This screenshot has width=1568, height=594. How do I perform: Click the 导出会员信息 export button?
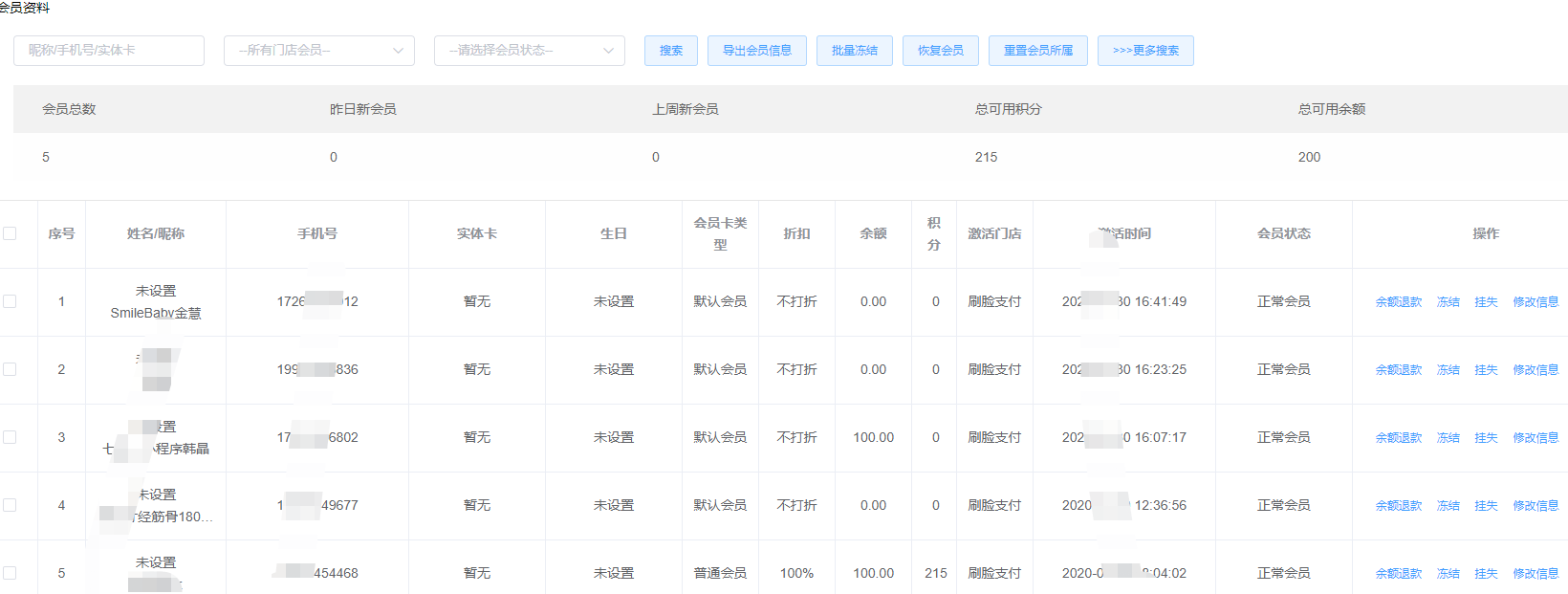coord(756,51)
